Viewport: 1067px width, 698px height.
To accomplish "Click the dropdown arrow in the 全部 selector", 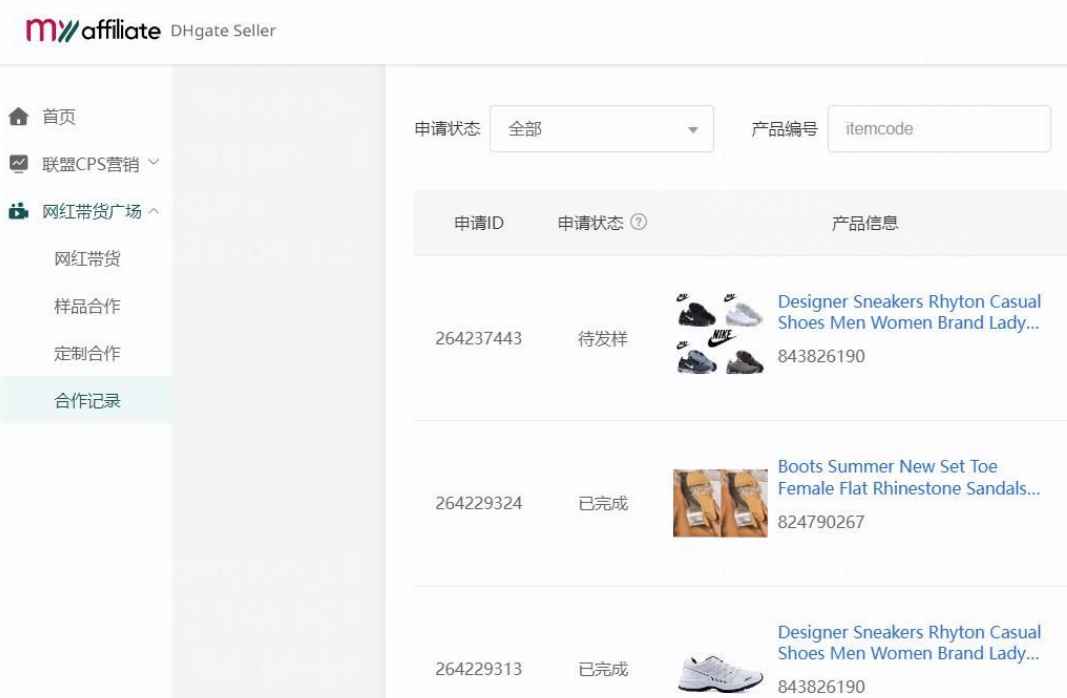I will (693, 129).
